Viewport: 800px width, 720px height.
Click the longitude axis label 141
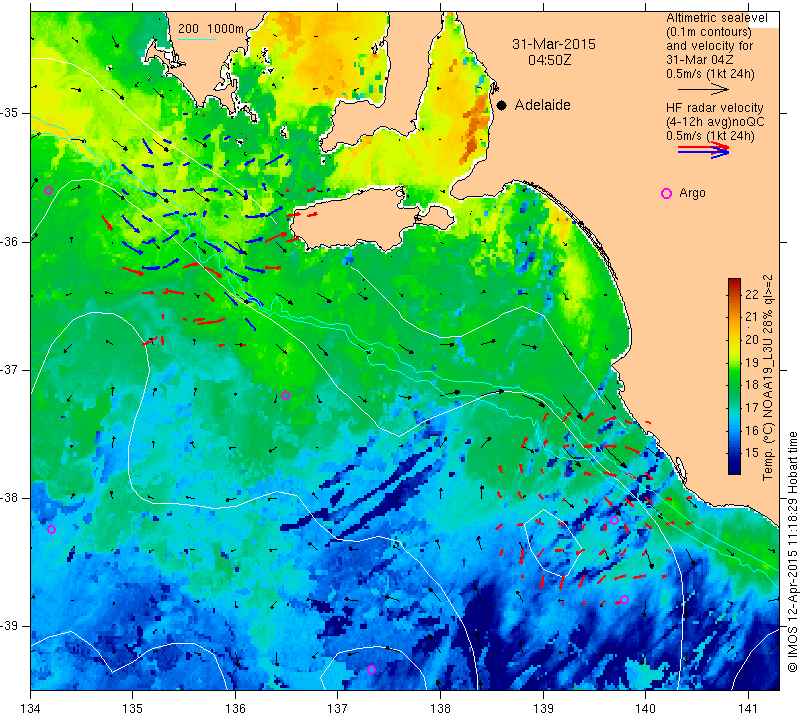click(748, 708)
